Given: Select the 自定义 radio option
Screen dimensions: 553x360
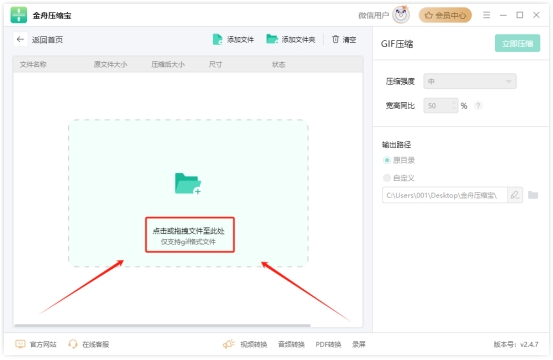Looking at the screenshot, I should 387,178.
